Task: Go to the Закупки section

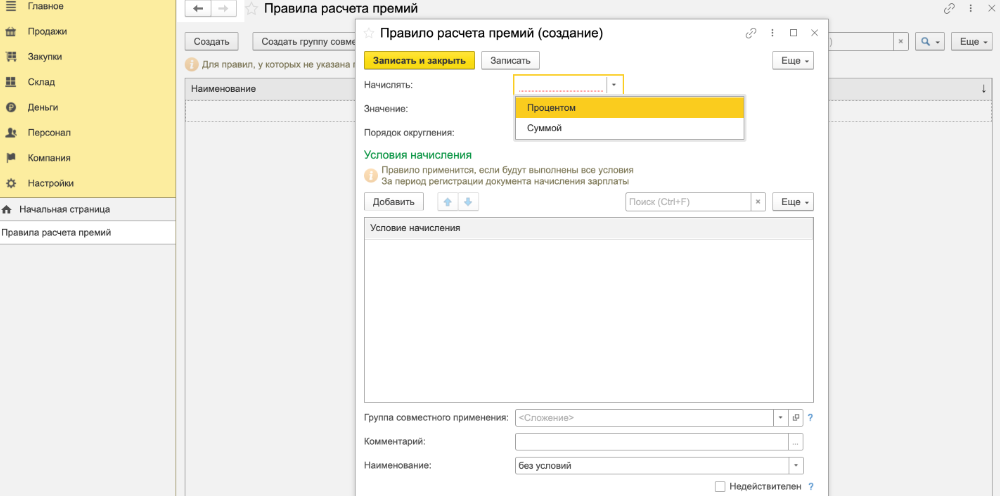Action: [45, 57]
